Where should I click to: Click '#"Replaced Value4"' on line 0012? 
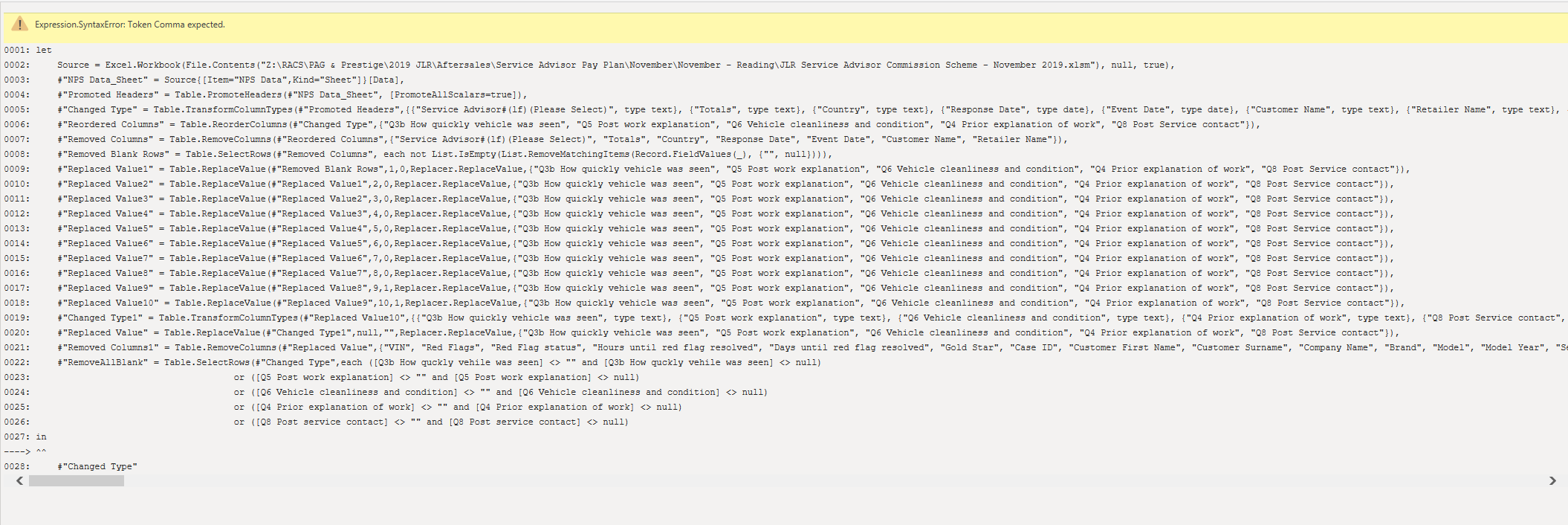[x=106, y=213]
